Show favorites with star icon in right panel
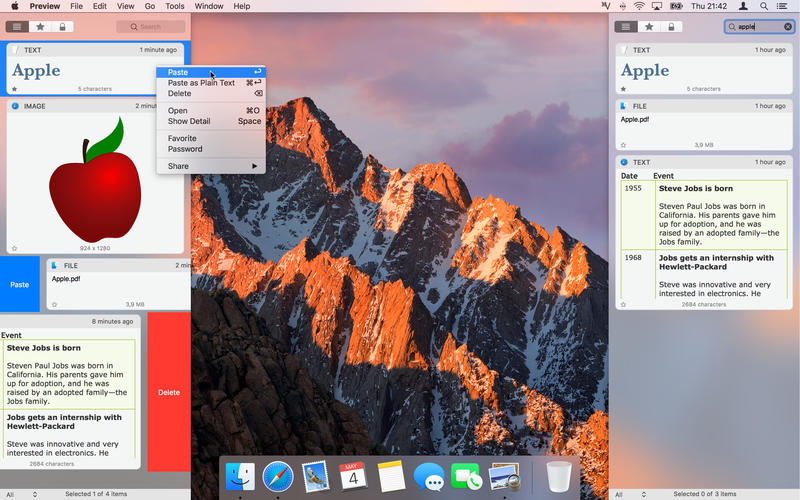This screenshot has width=800, height=500. [x=649, y=27]
